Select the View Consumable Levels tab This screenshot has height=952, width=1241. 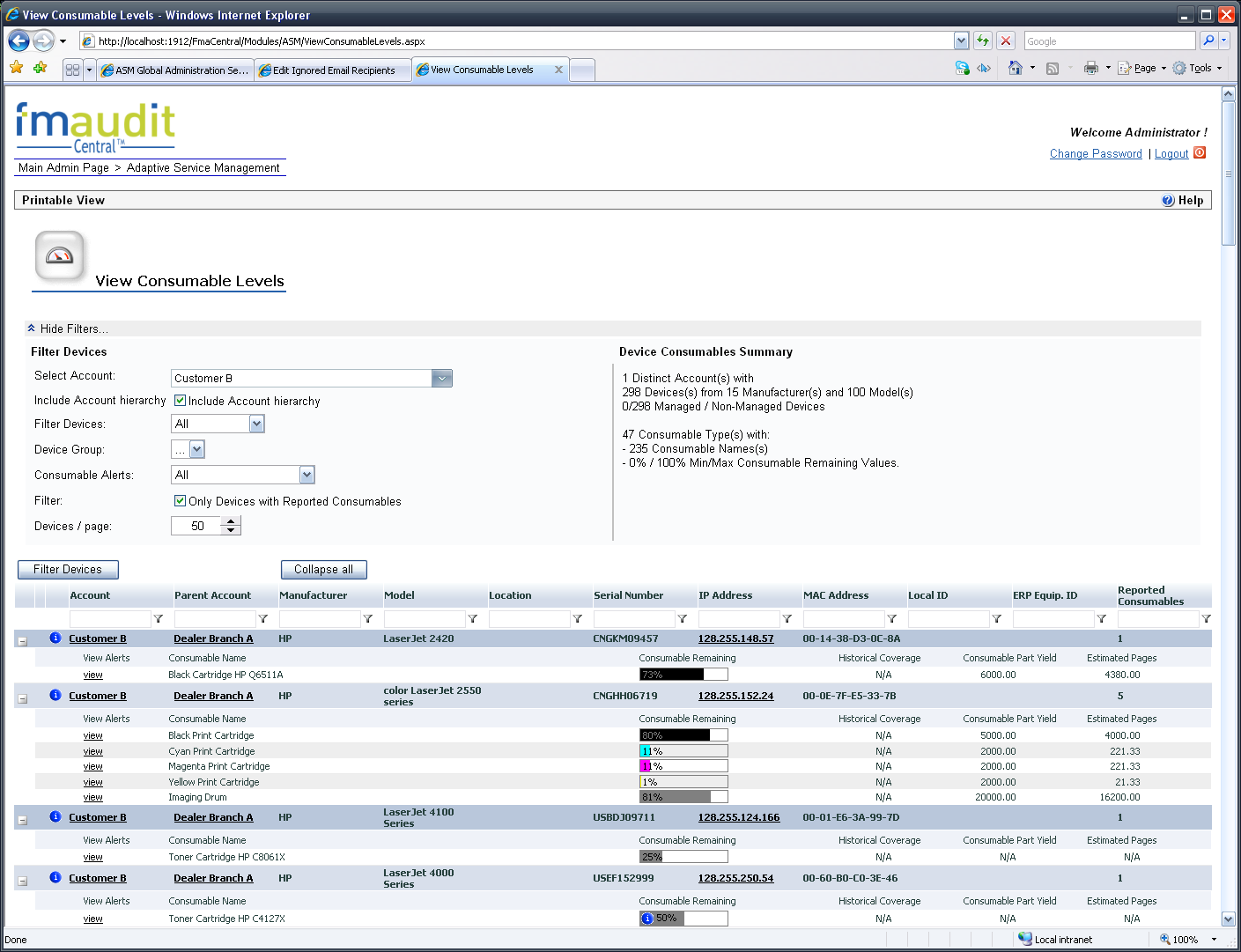[482, 70]
